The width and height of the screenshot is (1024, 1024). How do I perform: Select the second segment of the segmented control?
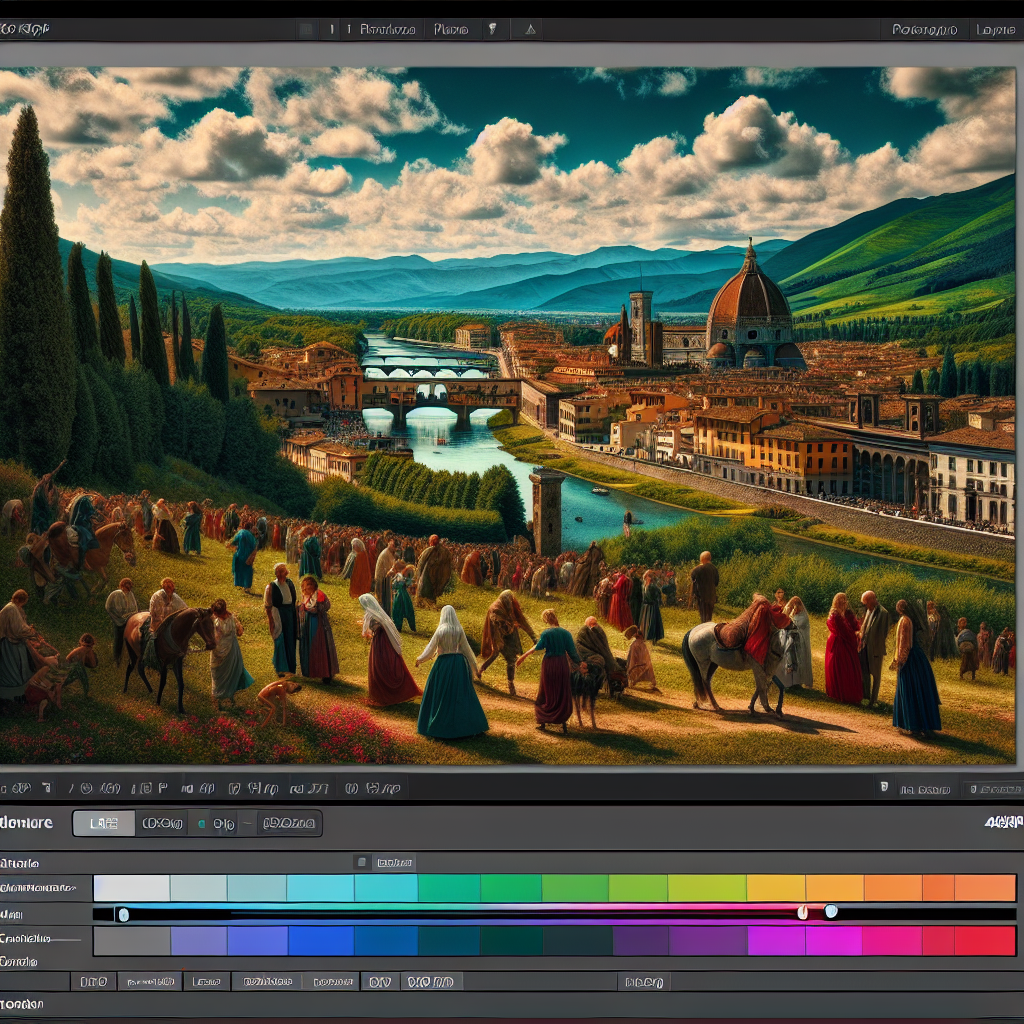(x=162, y=824)
